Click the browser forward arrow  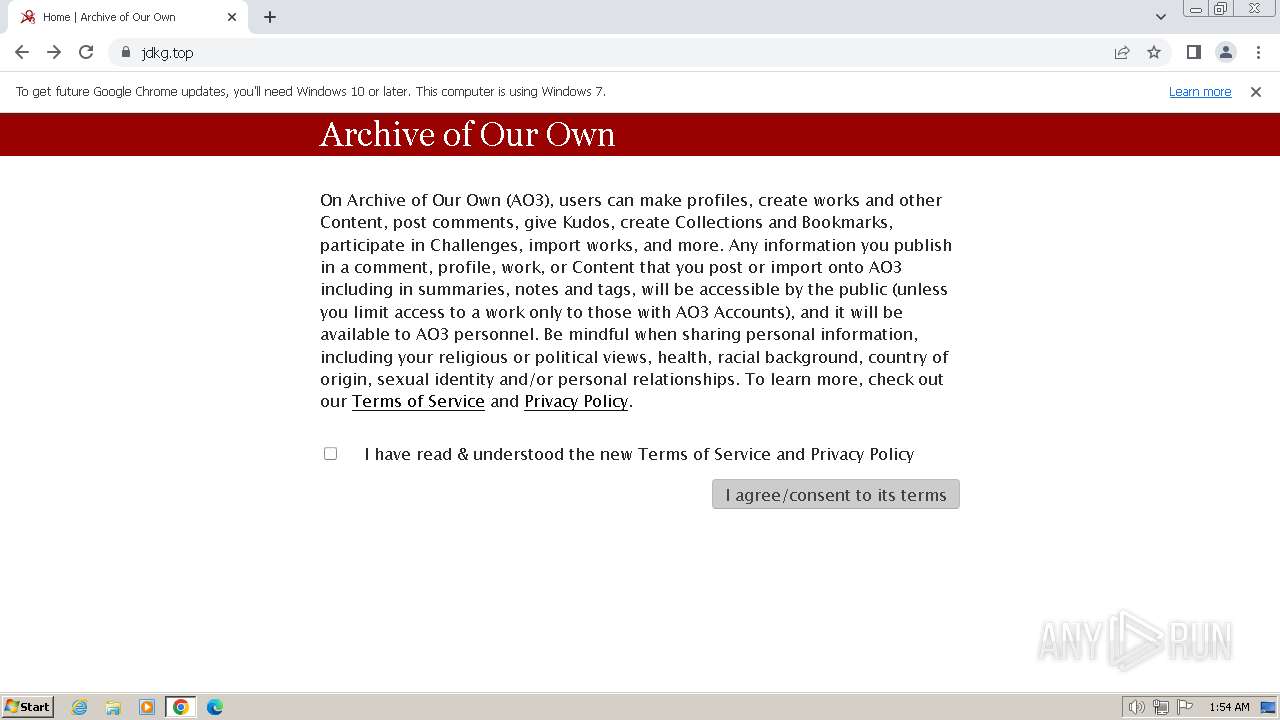tap(54, 52)
